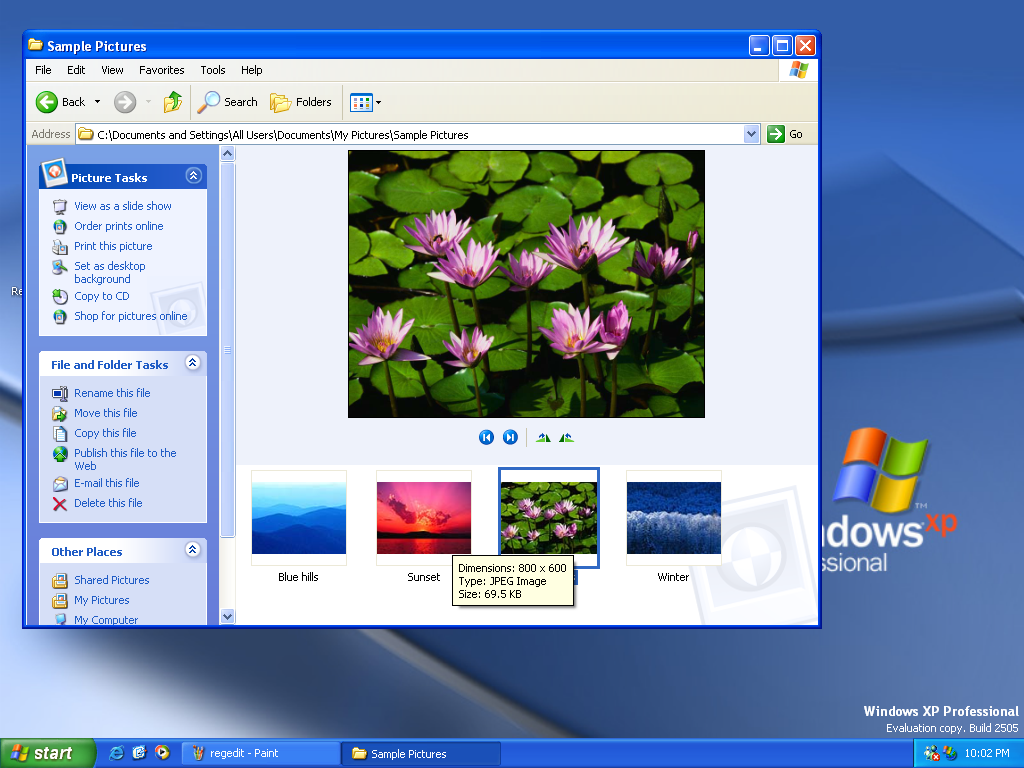Screen dimensions: 1024x768
Task: Click Copy this file
Action: coord(105,433)
